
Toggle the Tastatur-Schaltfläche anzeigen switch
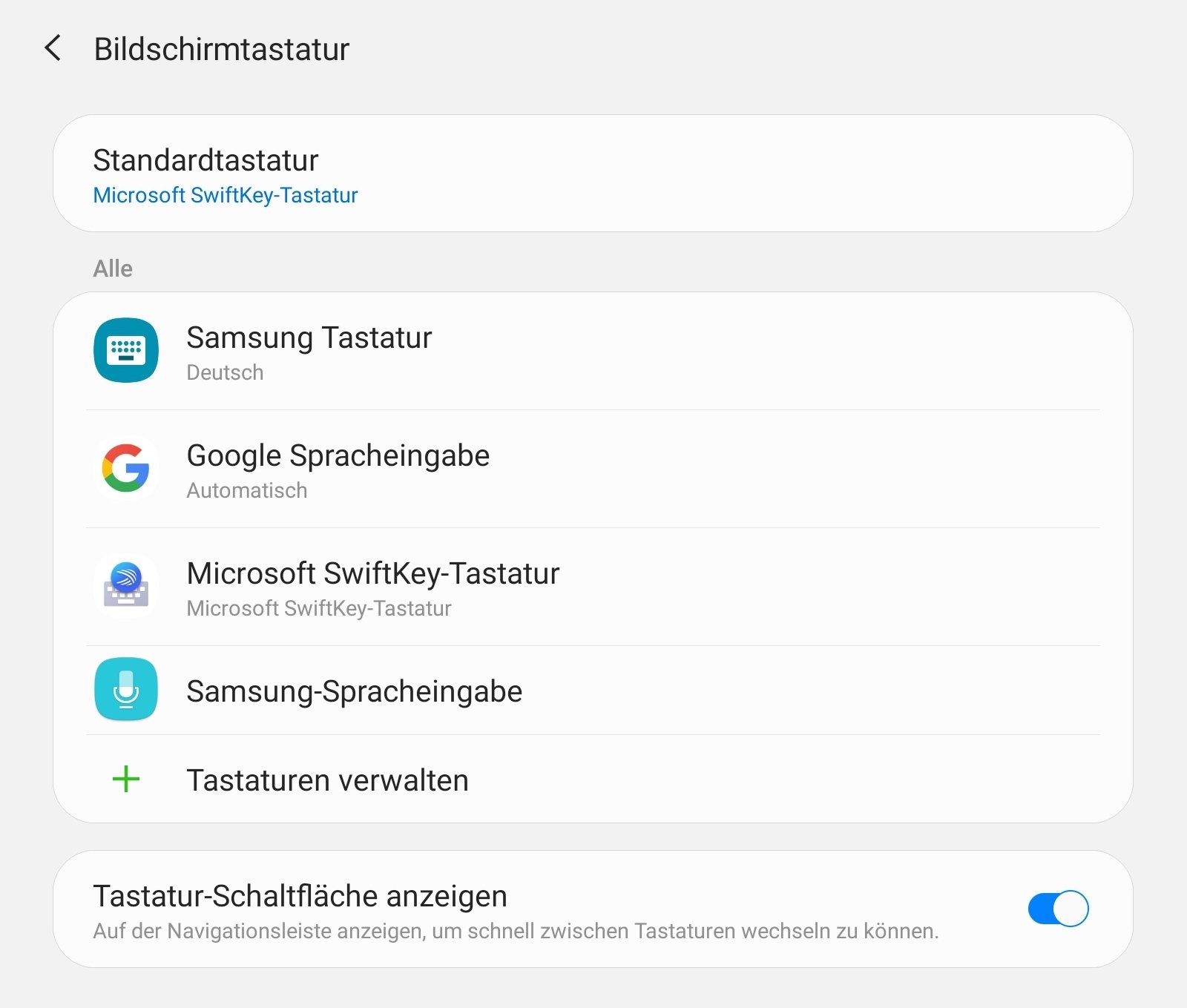point(1058,909)
